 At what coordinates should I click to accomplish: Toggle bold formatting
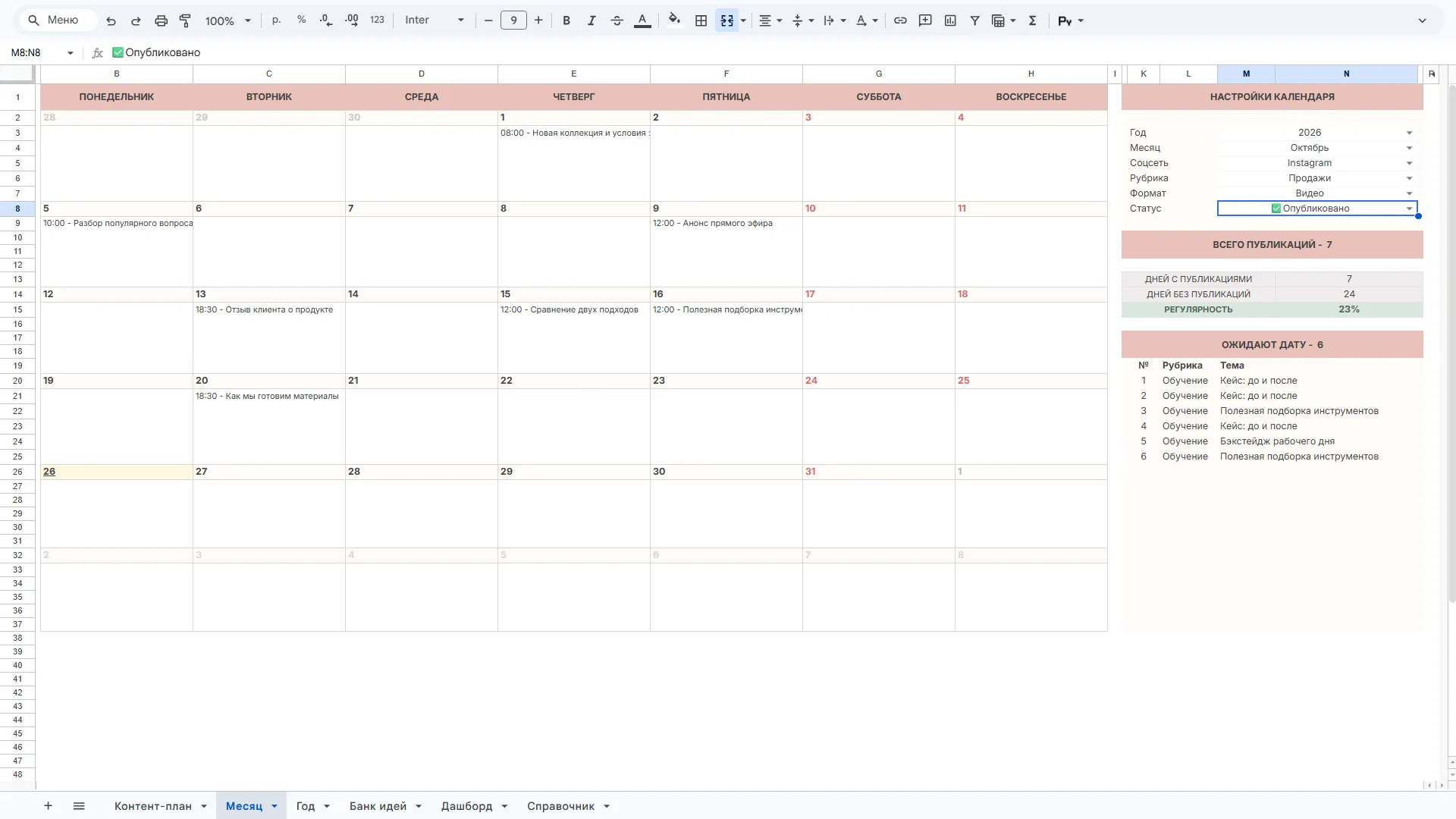tap(566, 20)
